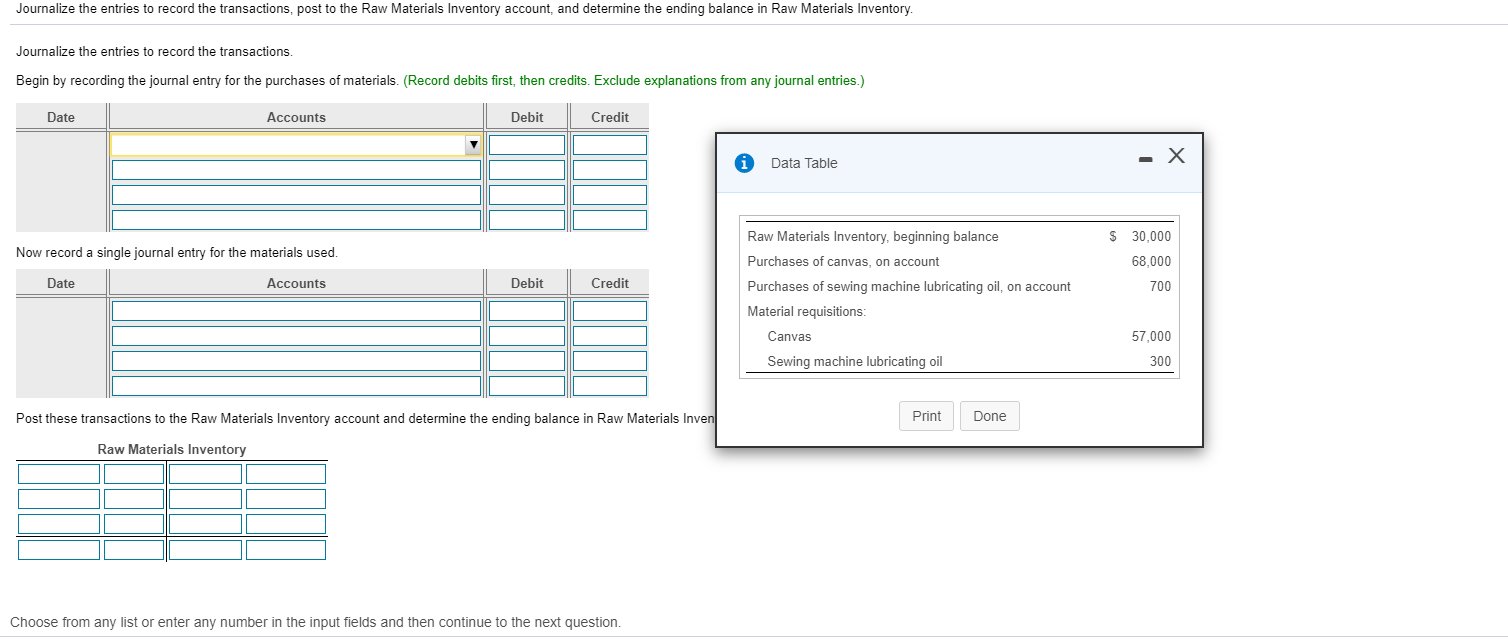Select 'Purchases of sewing machine lubricating oil' line
The image size is (1508, 639).
click(x=909, y=287)
